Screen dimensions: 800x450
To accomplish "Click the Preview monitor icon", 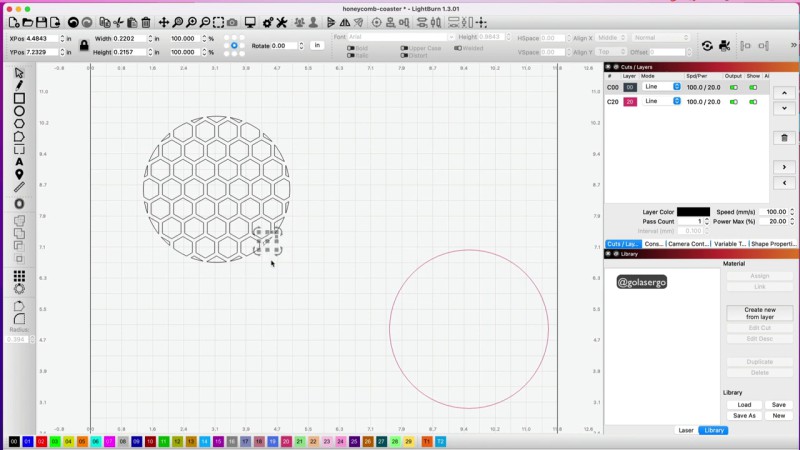I will (x=250, y=22).
